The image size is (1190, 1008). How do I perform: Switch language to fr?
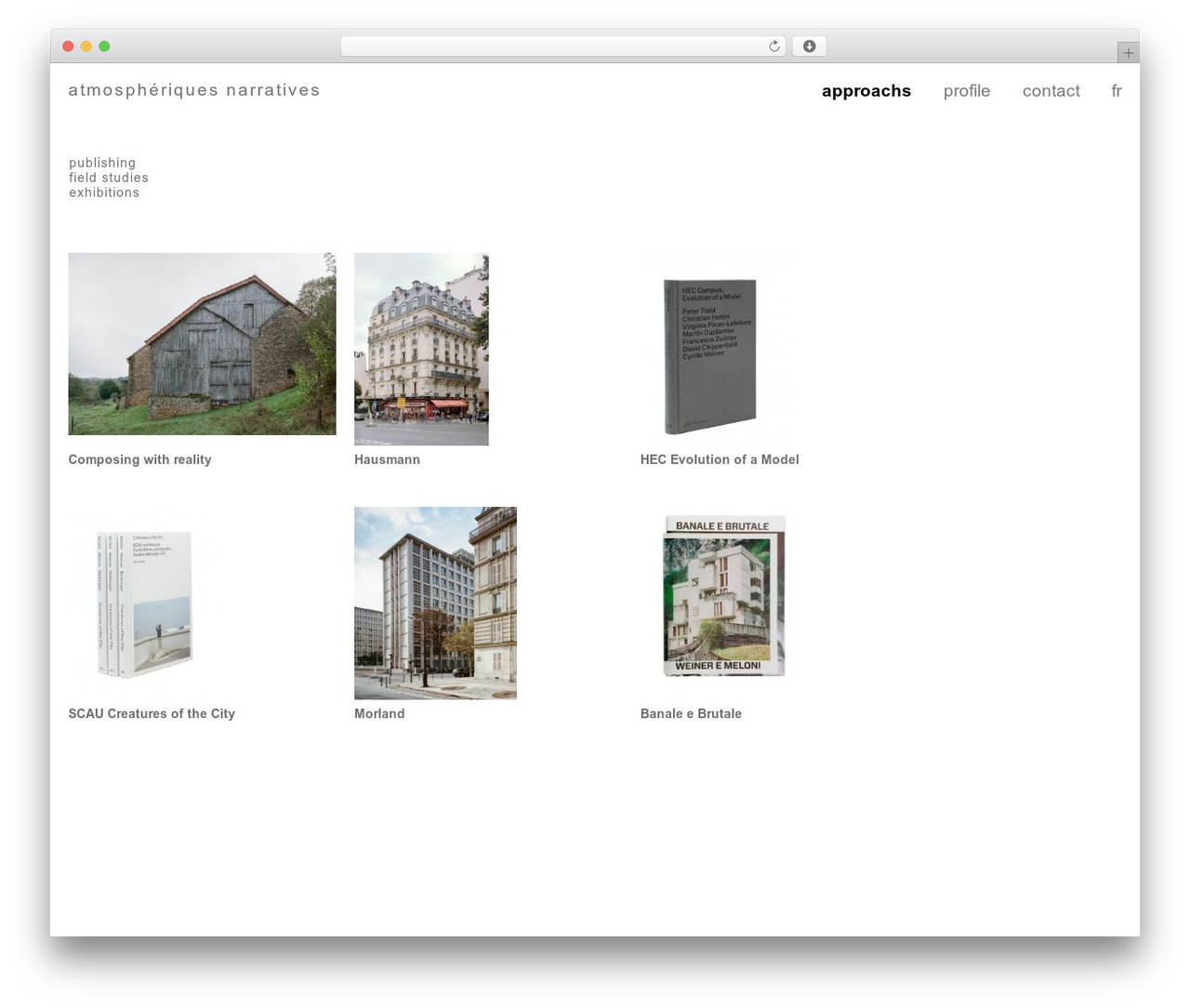[x=1117, y=91]
